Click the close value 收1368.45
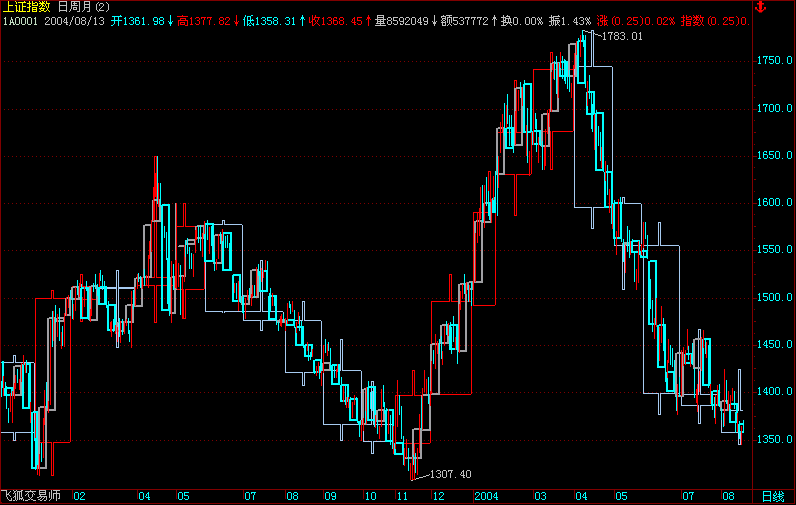This screenshot has height=505, width=796. pos(336,21)
